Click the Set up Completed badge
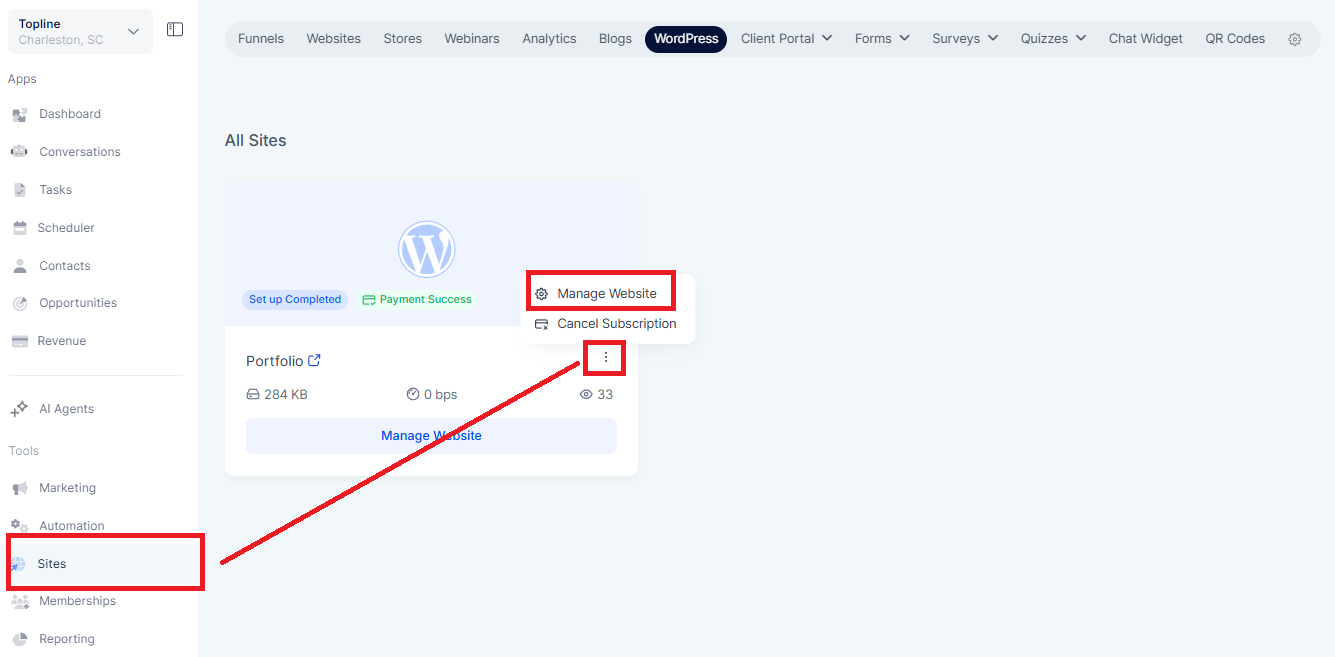This screenshot has height=657, width=1335. tap(295, 299)
